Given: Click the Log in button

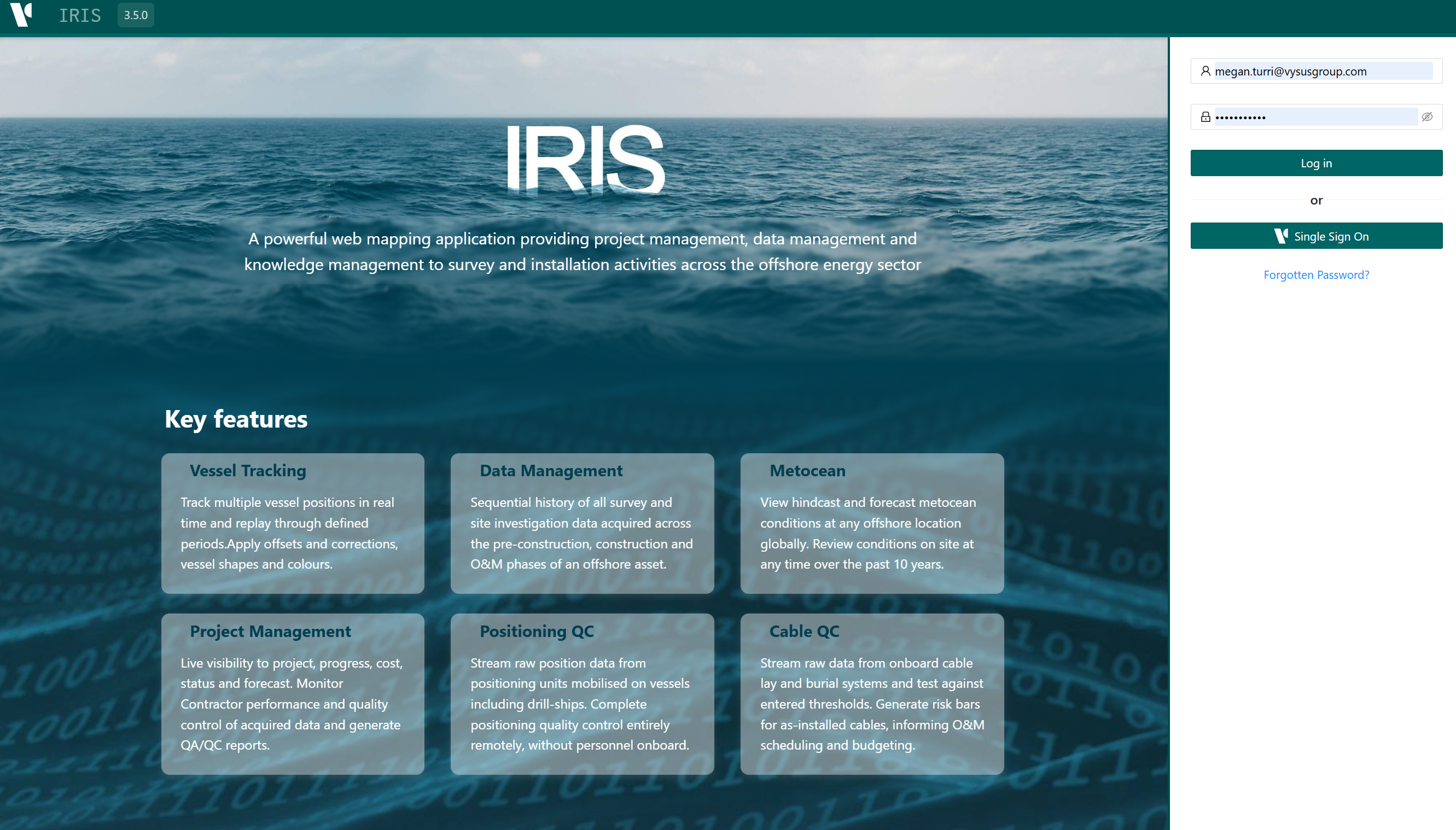Looking at the screenshot, I should click(x=1317, y=163).
